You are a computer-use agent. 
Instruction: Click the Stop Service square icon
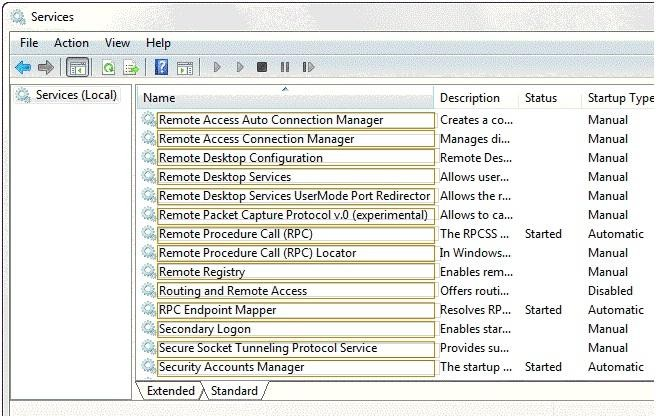click(x=262, y=67)
